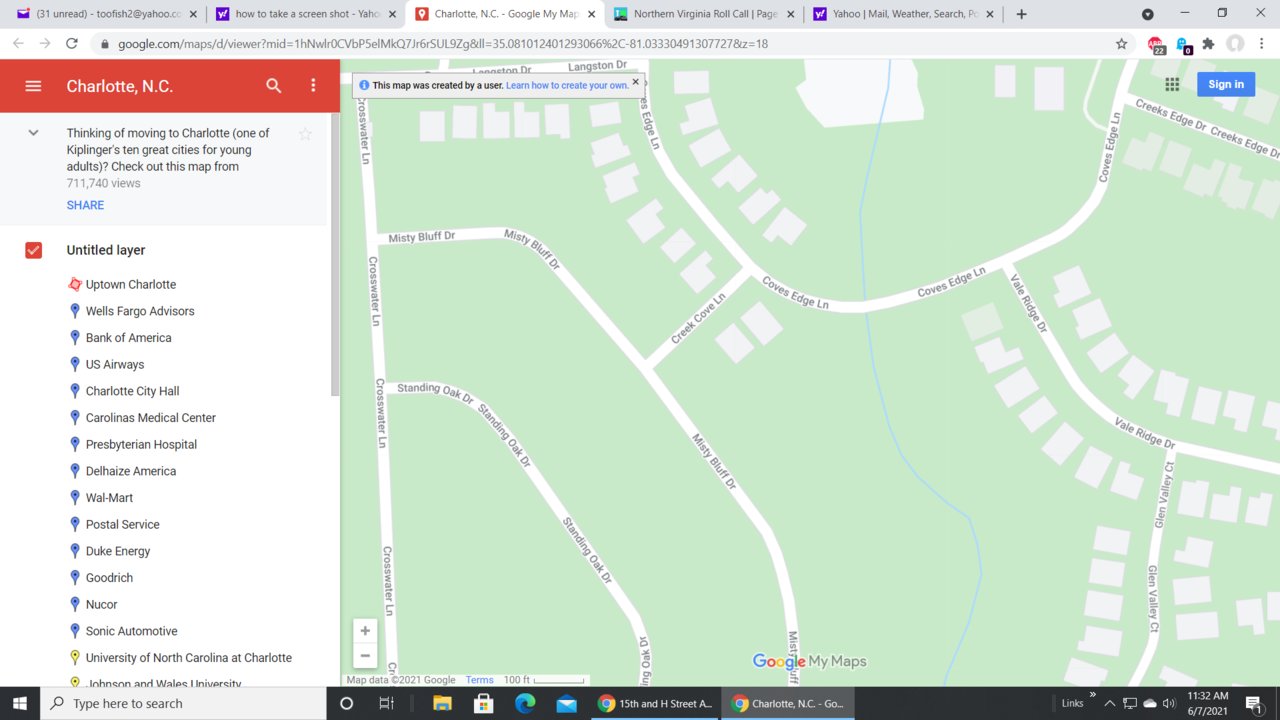This screenshot has width=1280, height=720.
Task: Close the user-created map notice
Action: (635, 83)
